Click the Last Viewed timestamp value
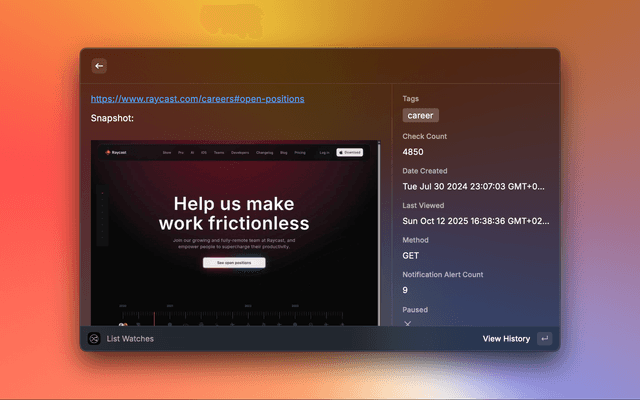 (x=476, y=221)
